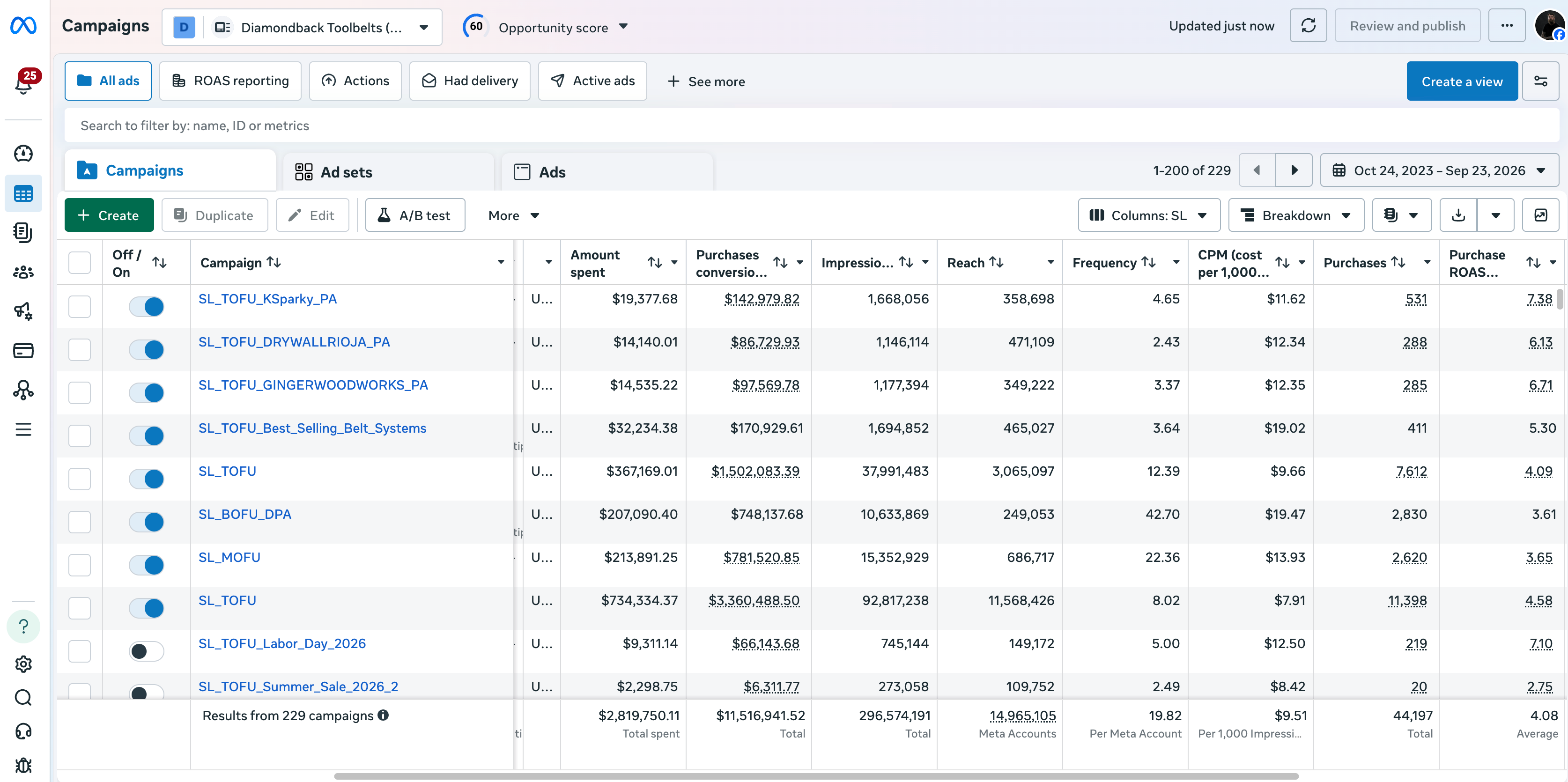Open Account overview gauge icon in sidebar
Image resolution: width=1568 pixels, height=782 pixels.
[x=23, y=154]
